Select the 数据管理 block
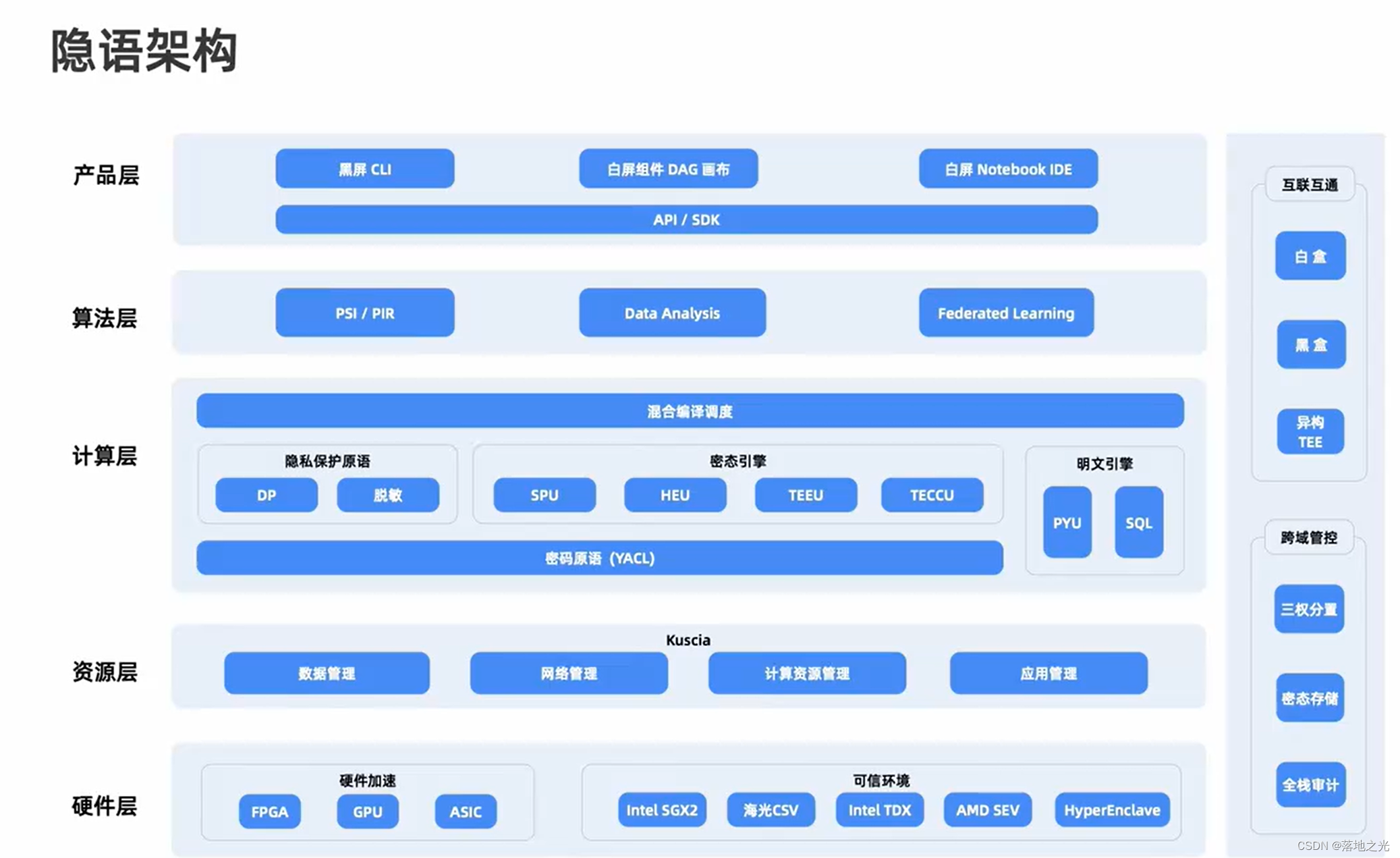 tap(327, 672)
